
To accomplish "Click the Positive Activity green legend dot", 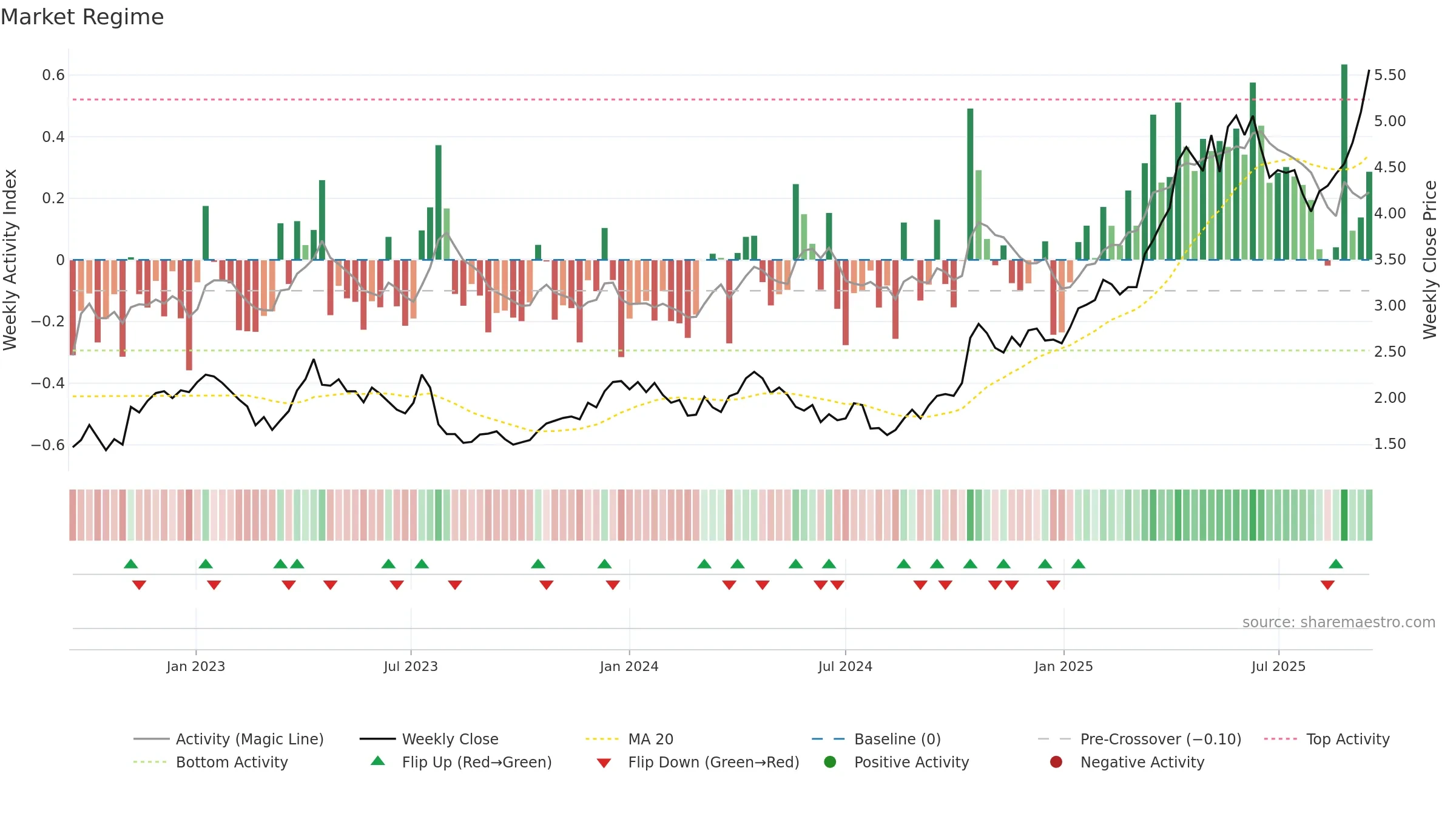I will point(831,761).
